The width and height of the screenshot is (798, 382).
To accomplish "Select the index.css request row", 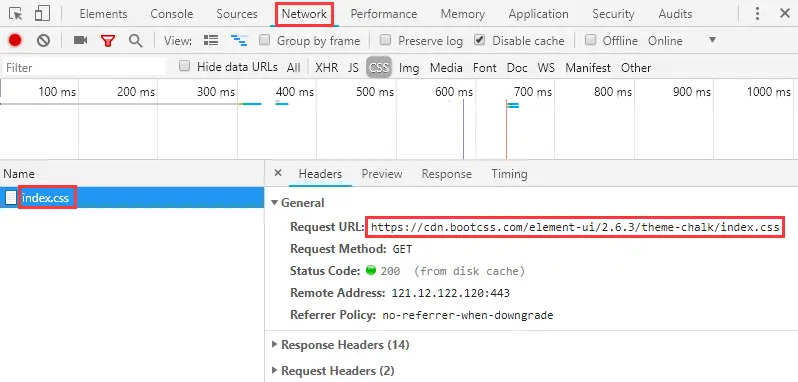I will pos(132,197).
